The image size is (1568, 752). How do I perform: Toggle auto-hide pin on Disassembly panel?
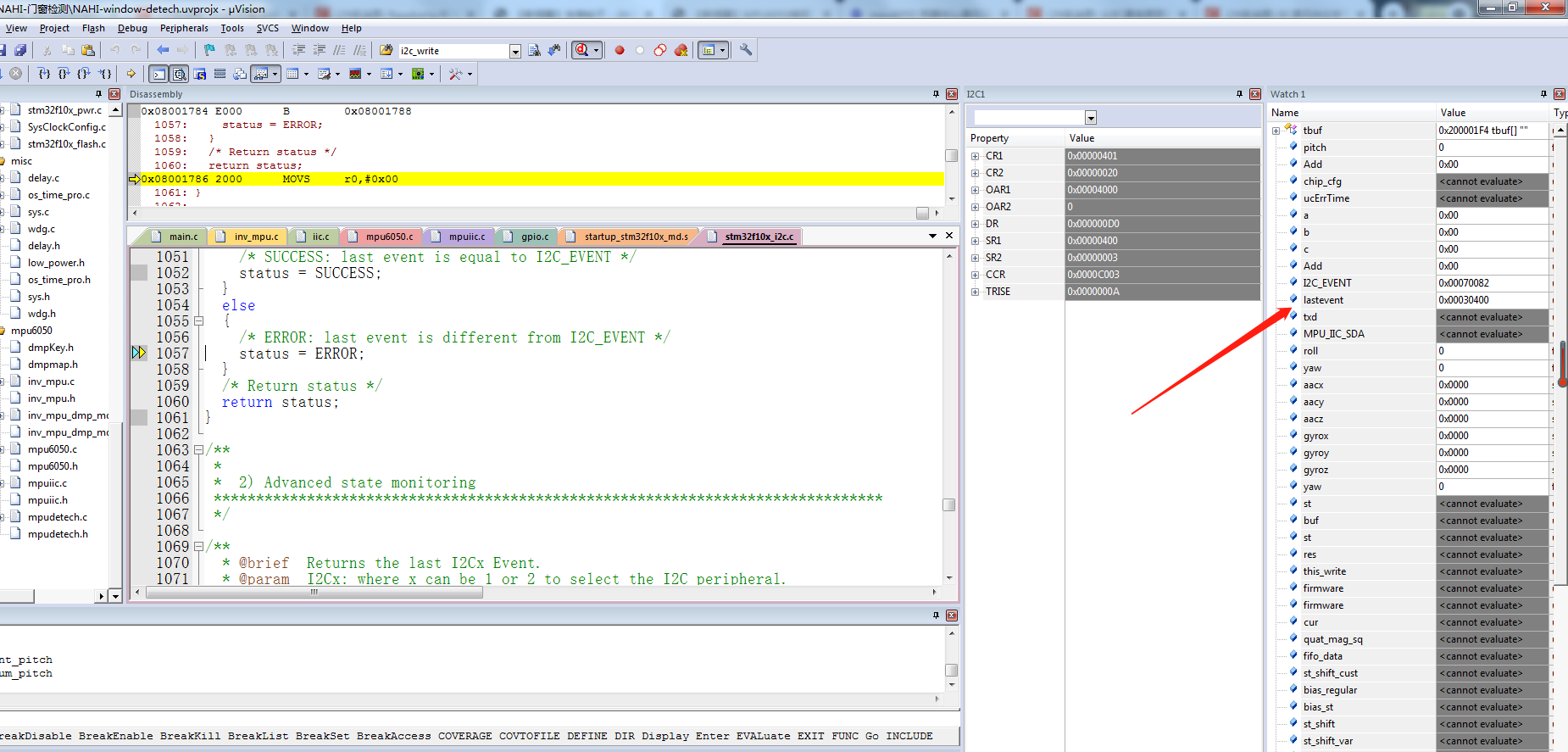pos(936,94)
